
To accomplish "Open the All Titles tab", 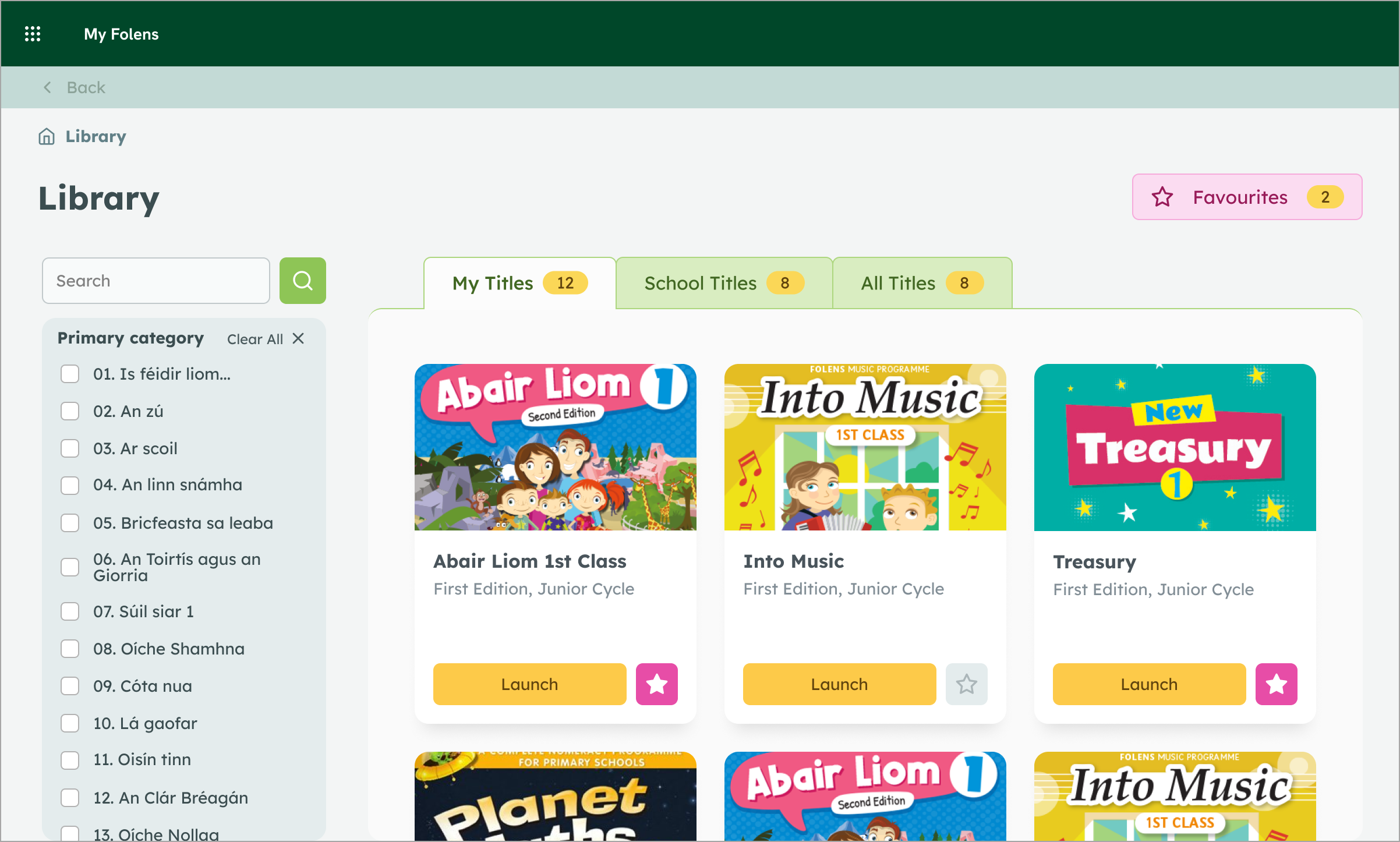I will coord(922,283).
